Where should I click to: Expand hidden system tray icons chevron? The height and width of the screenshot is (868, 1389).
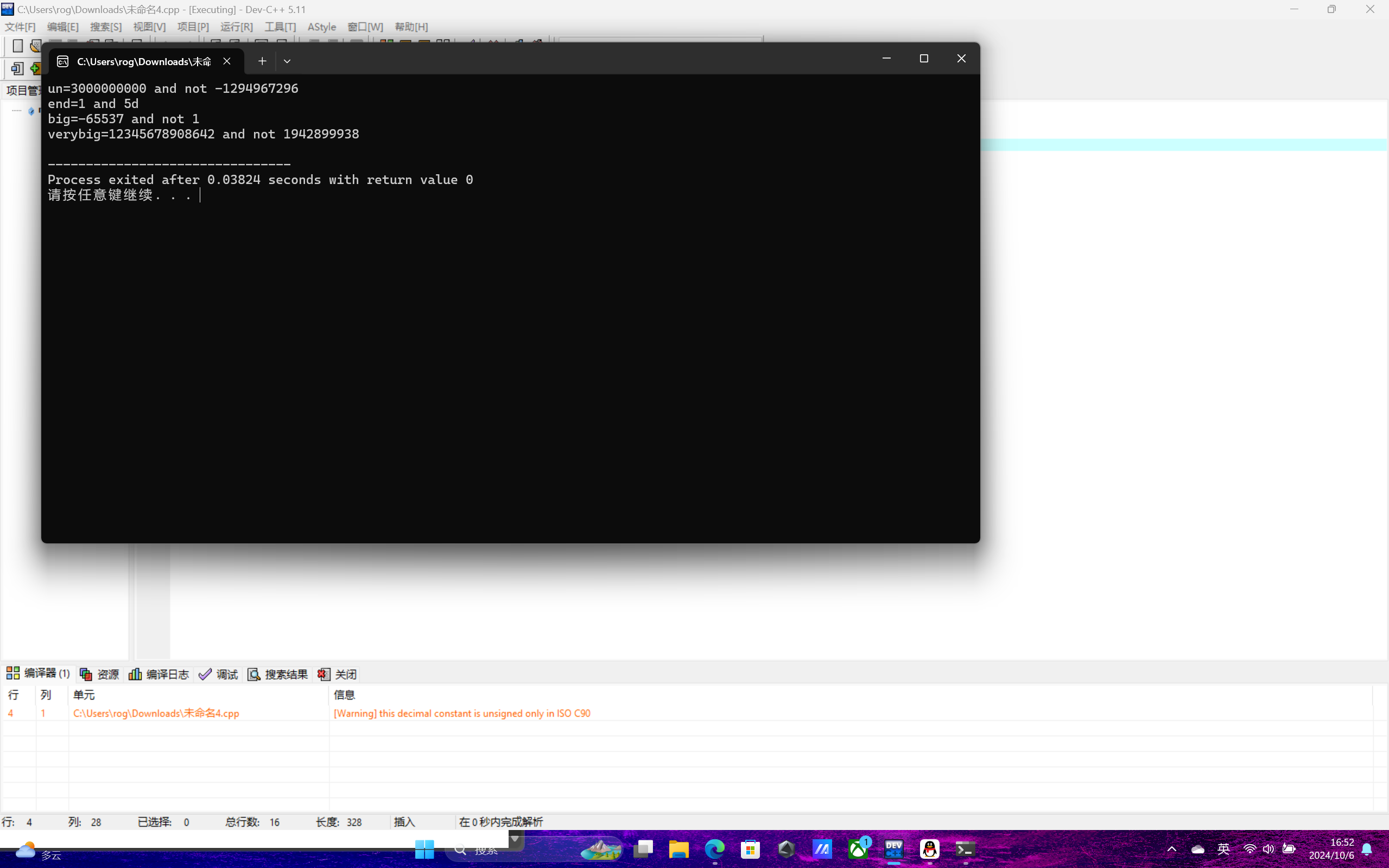point(1171,849)
